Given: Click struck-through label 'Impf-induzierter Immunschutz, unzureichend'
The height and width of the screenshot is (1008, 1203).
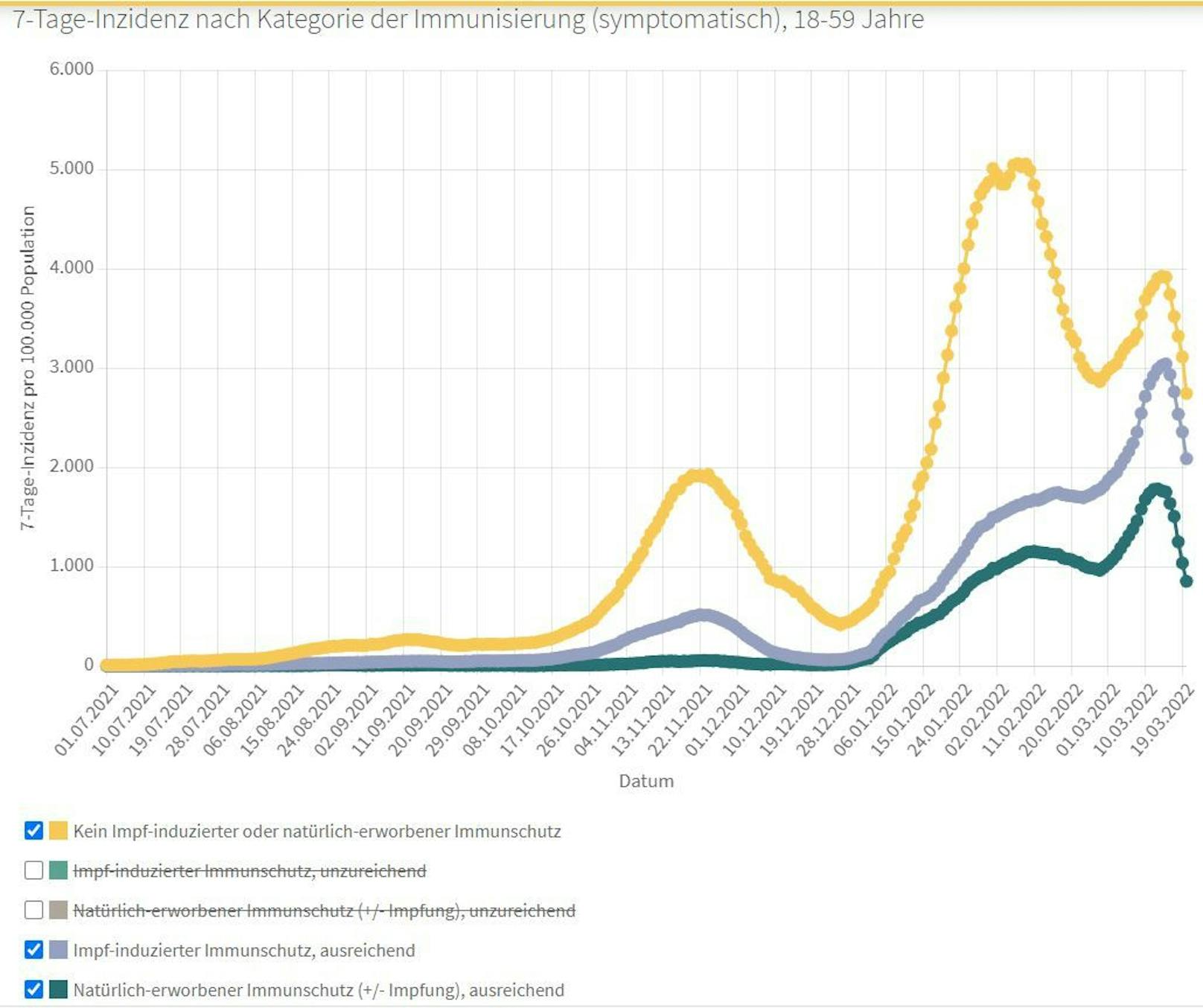Looking at the screenshot, I should click(249, 871).
